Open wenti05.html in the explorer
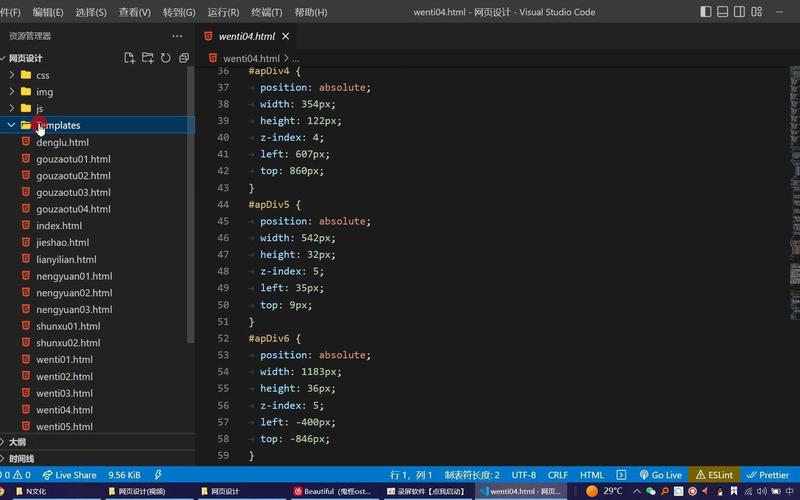 point(64,426)
